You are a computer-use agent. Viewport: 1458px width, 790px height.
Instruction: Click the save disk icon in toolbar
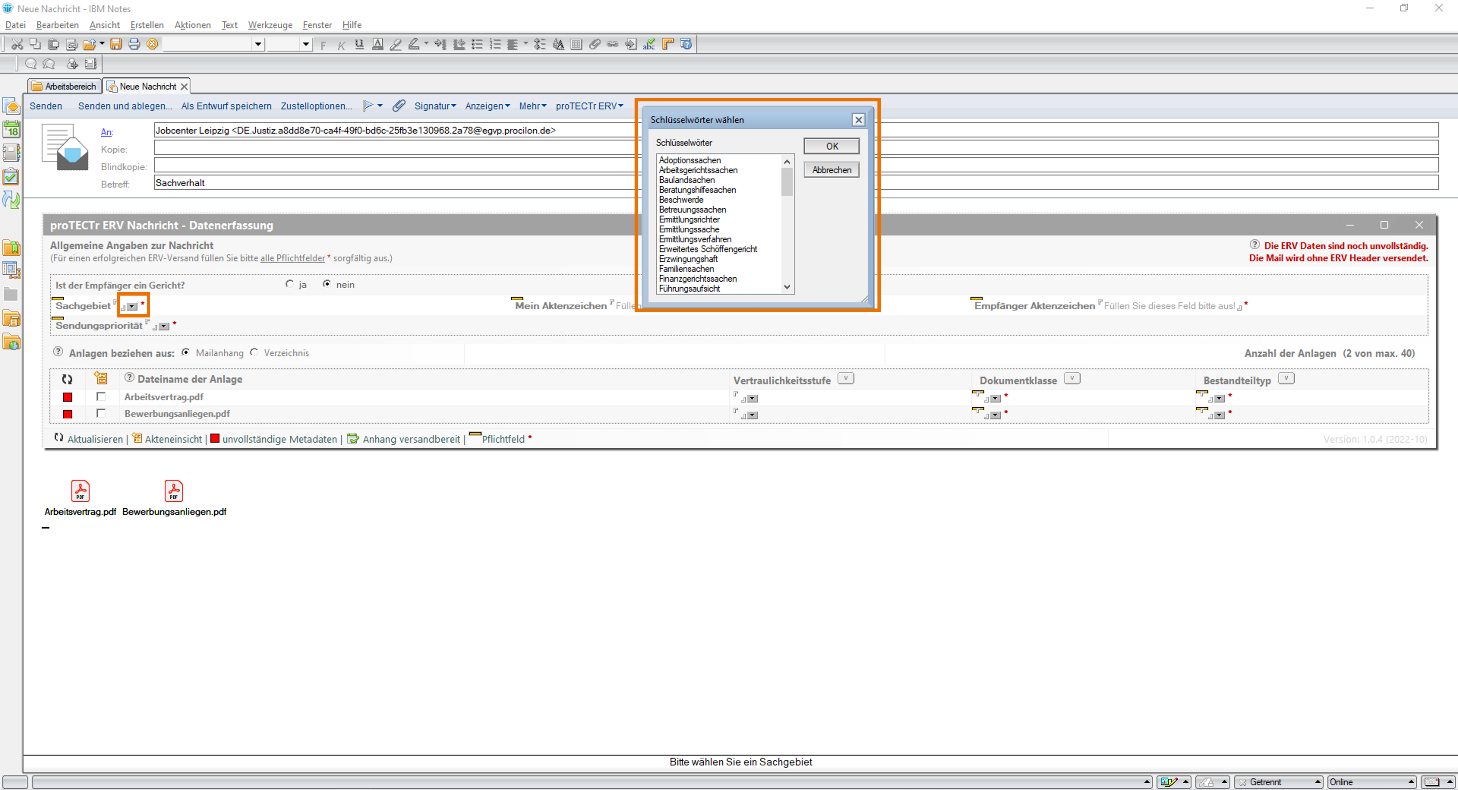[x=116, y=44]
